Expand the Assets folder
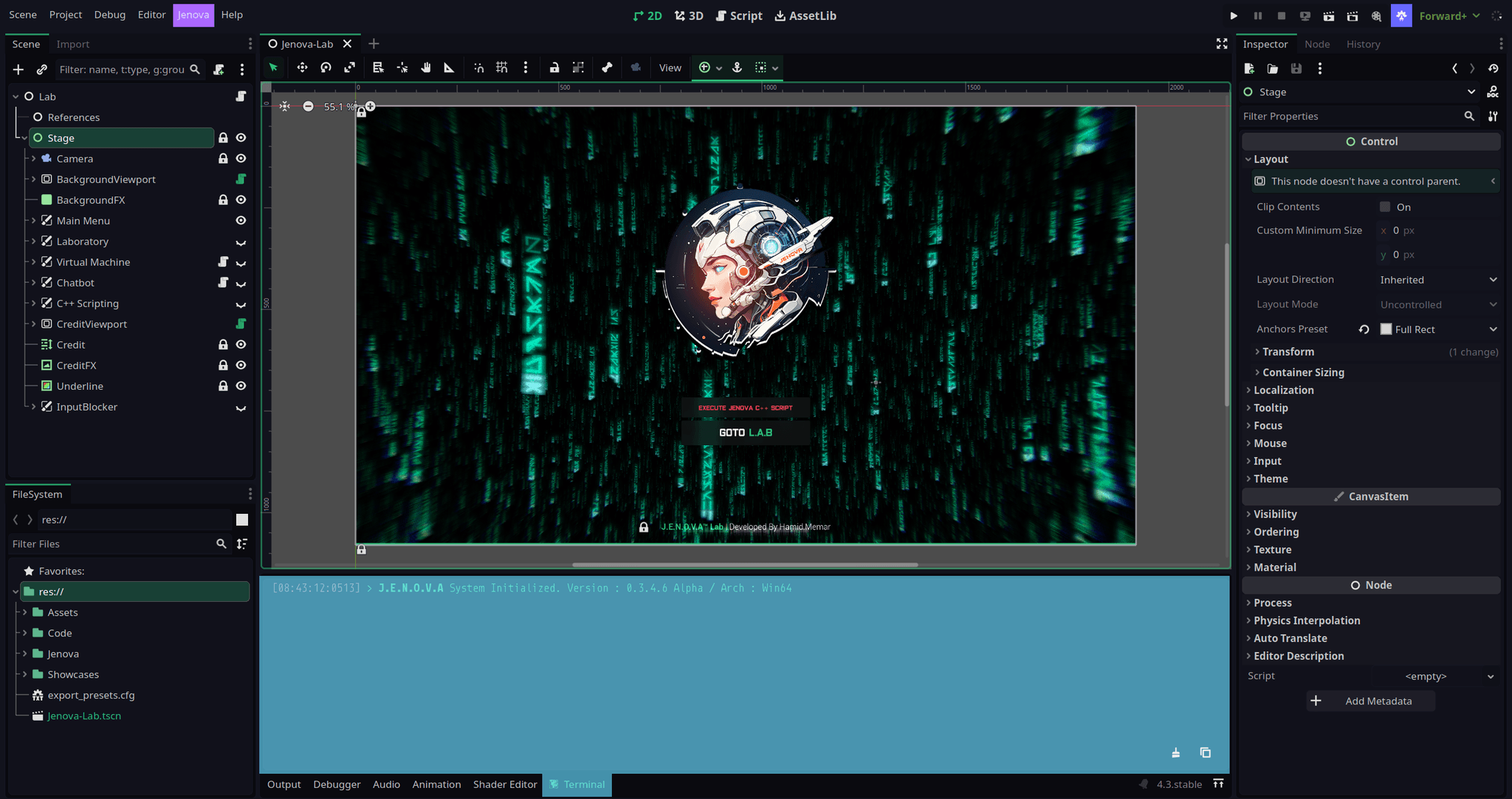 (25, 612)
